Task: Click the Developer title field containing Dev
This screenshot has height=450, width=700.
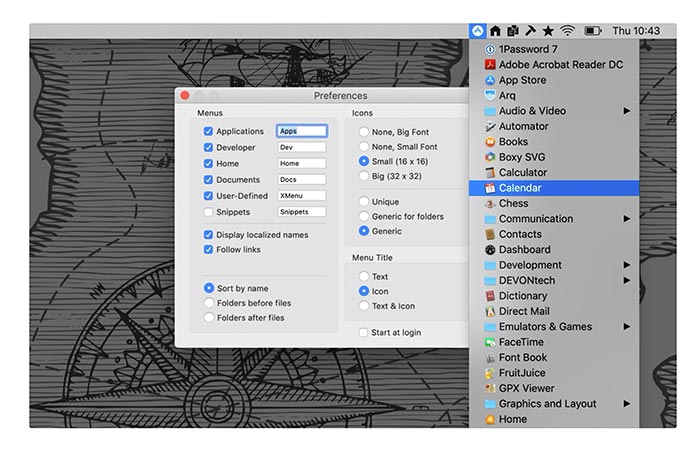Action: pyautogui.click(x=302, y=147)
